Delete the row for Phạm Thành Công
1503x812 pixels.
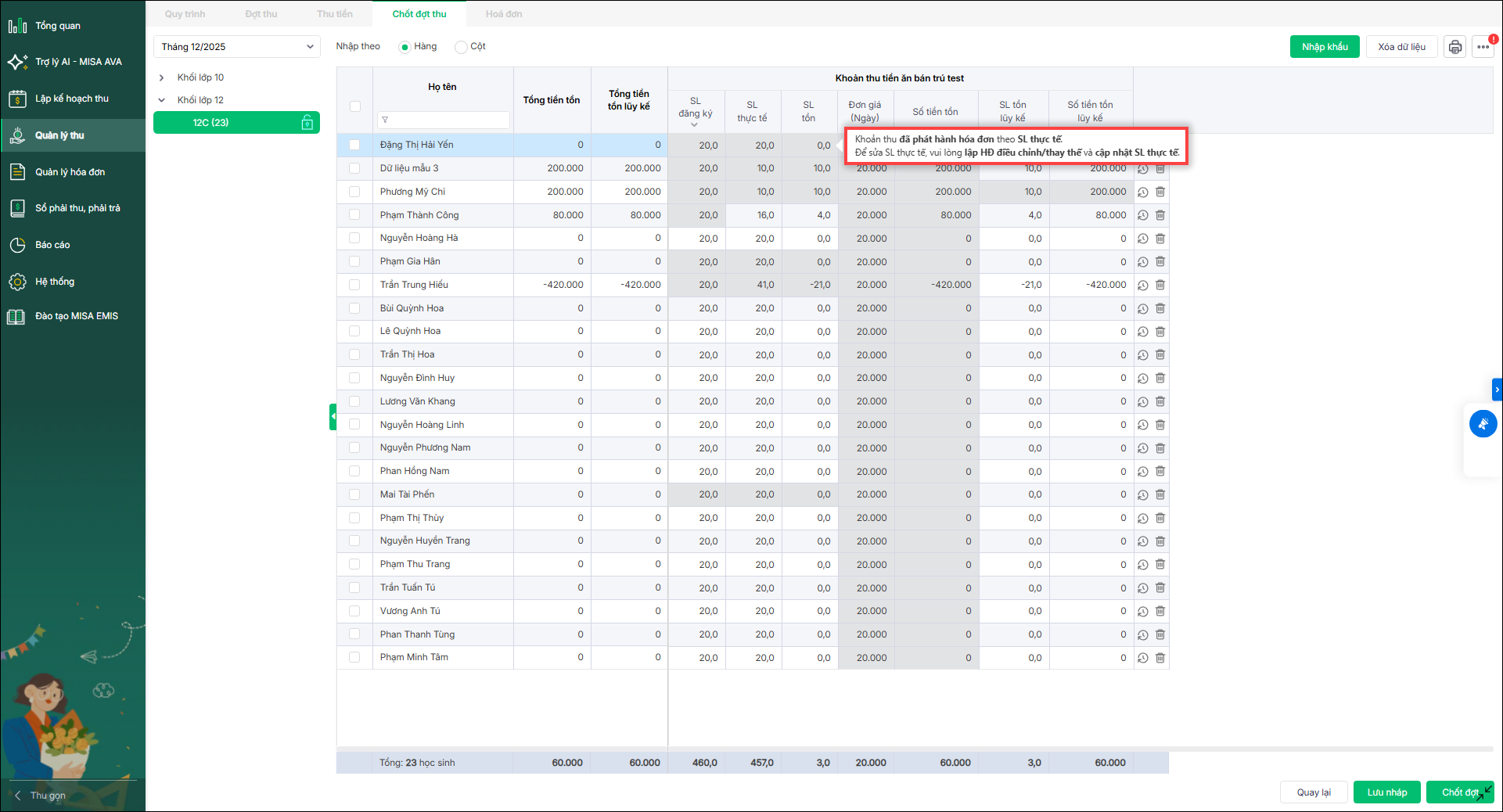coord(1160,215)
